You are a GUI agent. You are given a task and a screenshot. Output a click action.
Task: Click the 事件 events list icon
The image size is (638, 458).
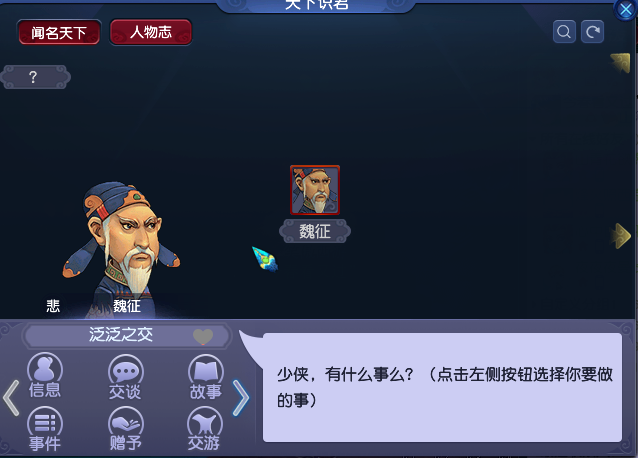click(x=45, y=429)
